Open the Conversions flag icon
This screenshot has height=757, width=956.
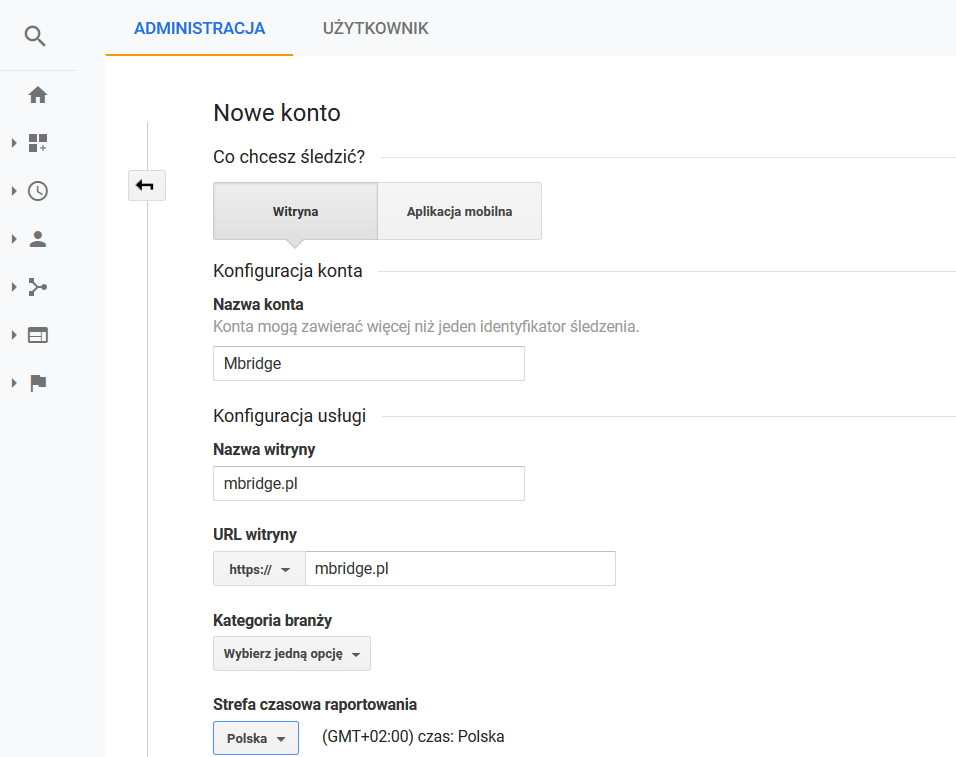pyautogui.click(x=38, y=383)
